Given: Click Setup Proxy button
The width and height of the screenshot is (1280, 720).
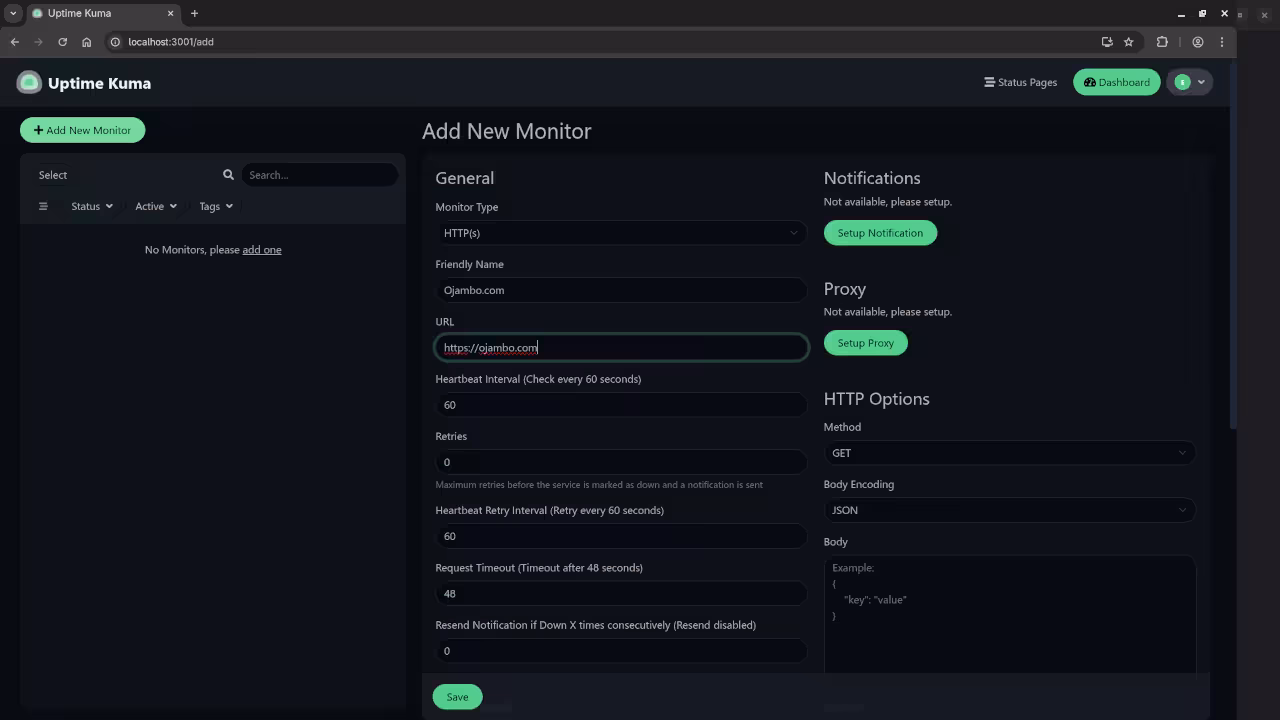Looking at the screenshot, I should pos(866,343).
